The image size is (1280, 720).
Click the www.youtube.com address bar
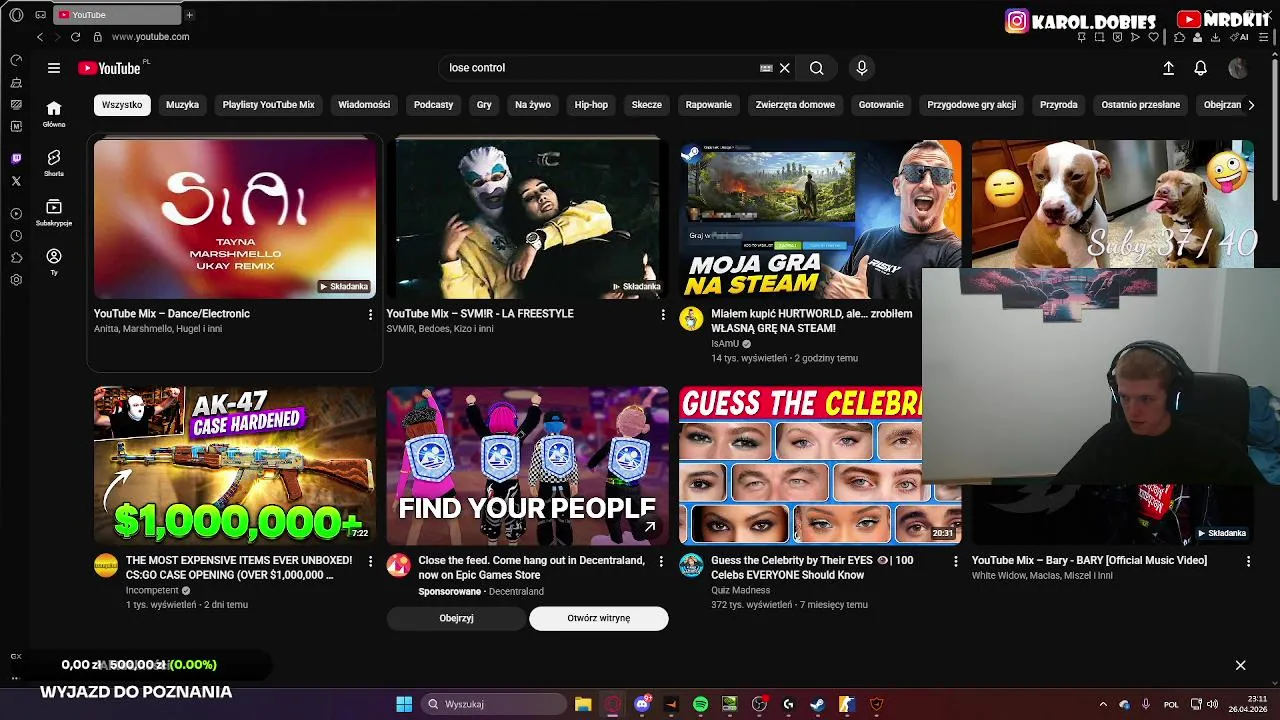click(150, 37)
